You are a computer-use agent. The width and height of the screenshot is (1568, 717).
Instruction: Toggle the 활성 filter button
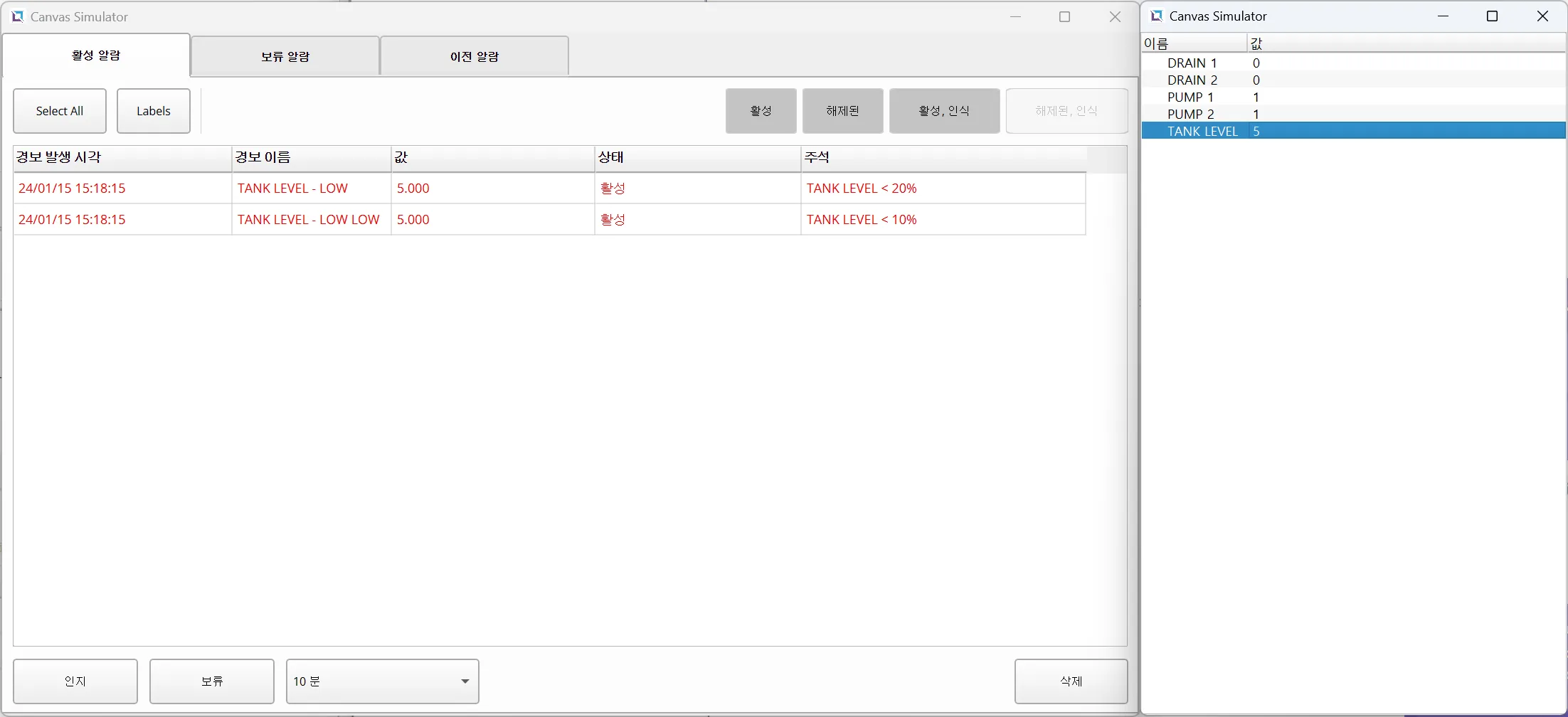tap(761, 111)
